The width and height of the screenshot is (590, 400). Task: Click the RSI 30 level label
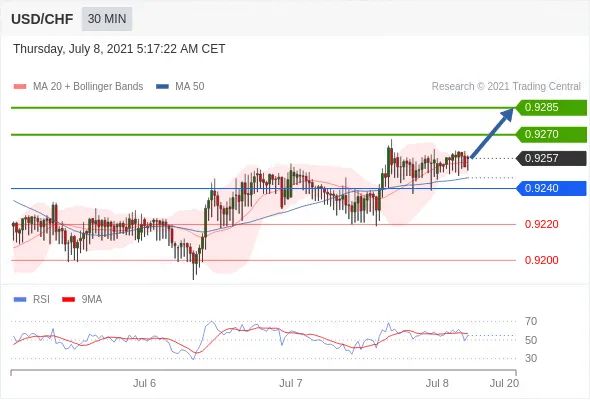click(531, 358)
